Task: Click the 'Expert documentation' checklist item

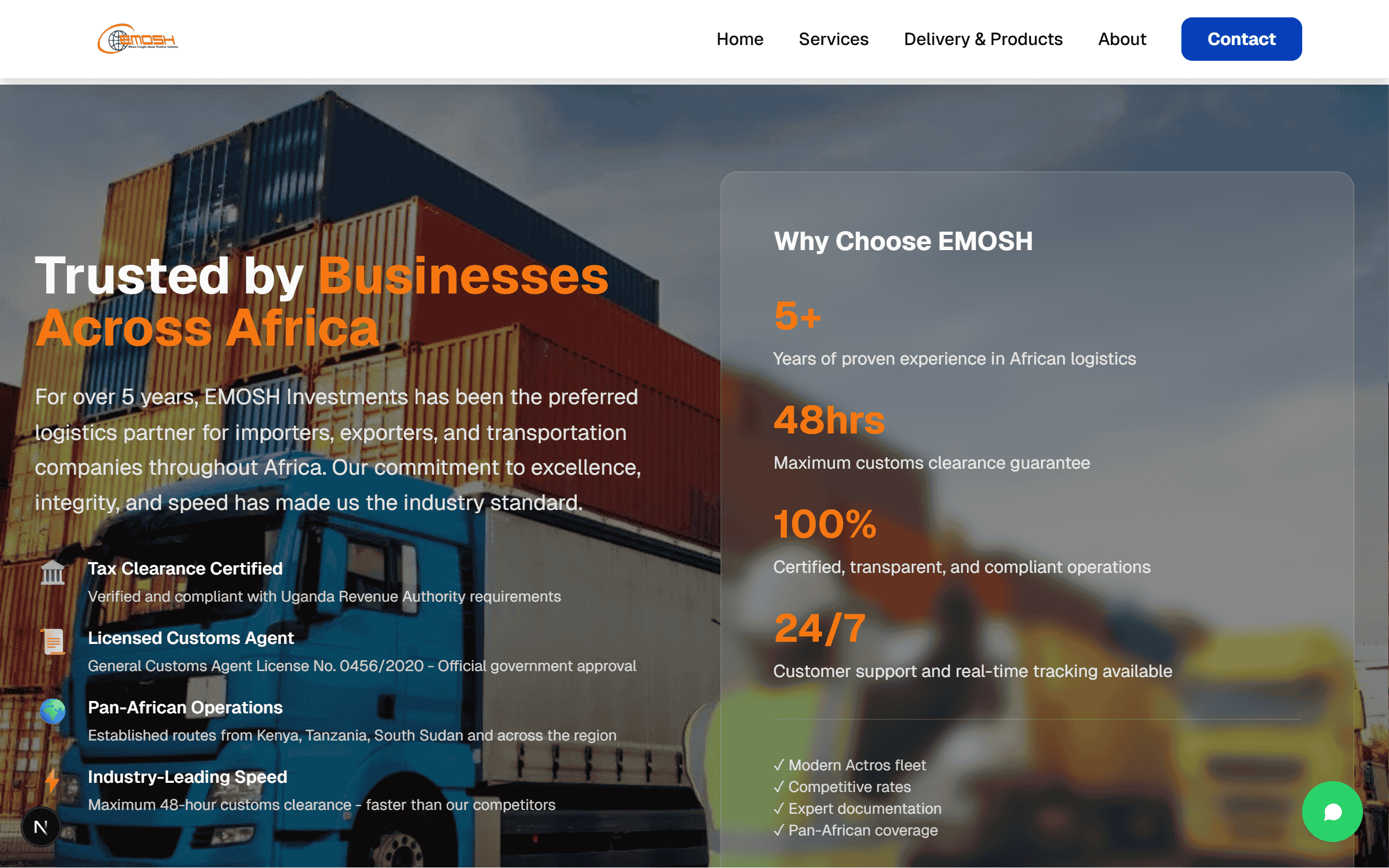Action: pyautogui.click(x=857, y=809)
